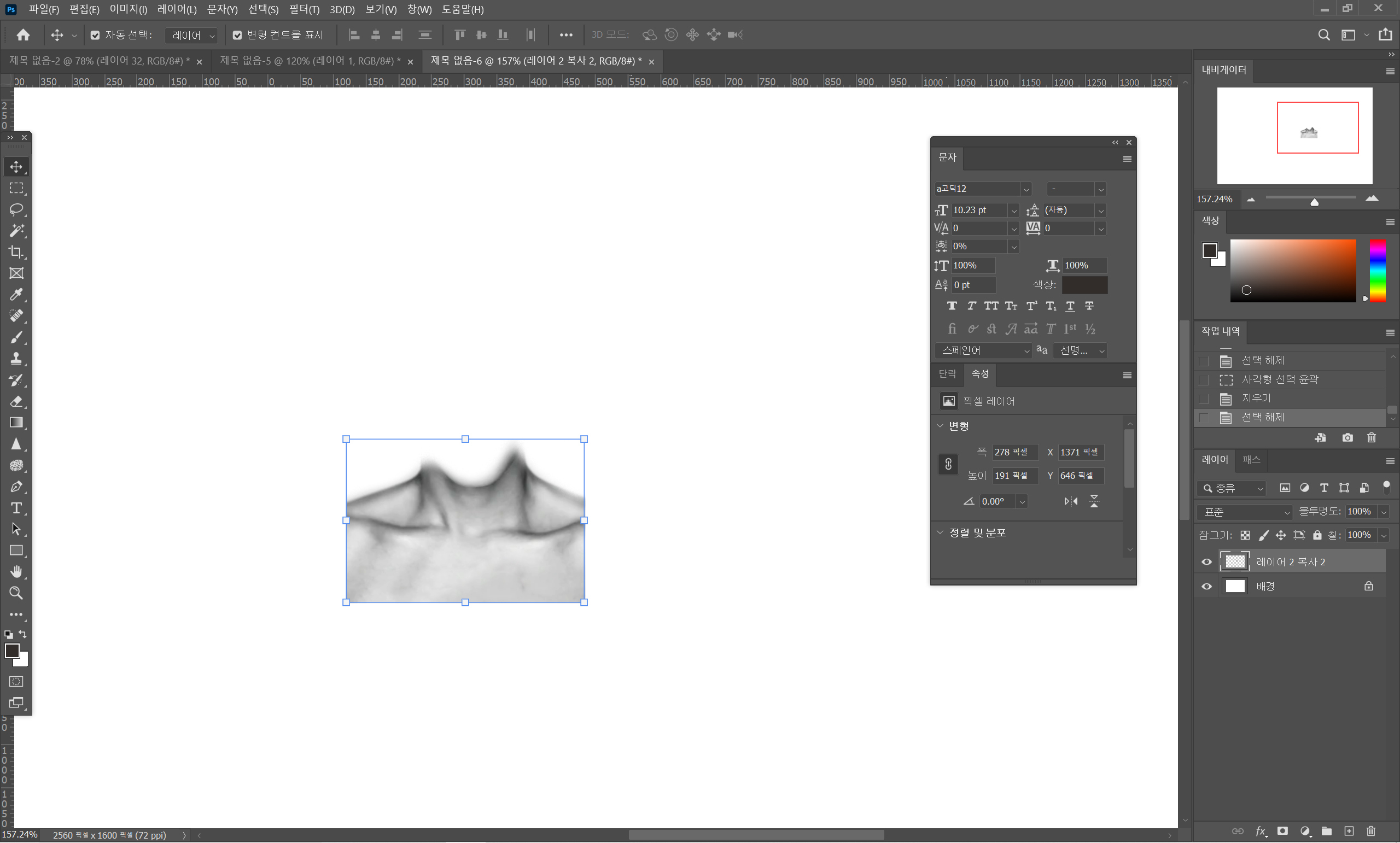Click the text color swatch in 문자 panel
The height and width of the screenshot is (843, 1400).
coord(1084,285)
